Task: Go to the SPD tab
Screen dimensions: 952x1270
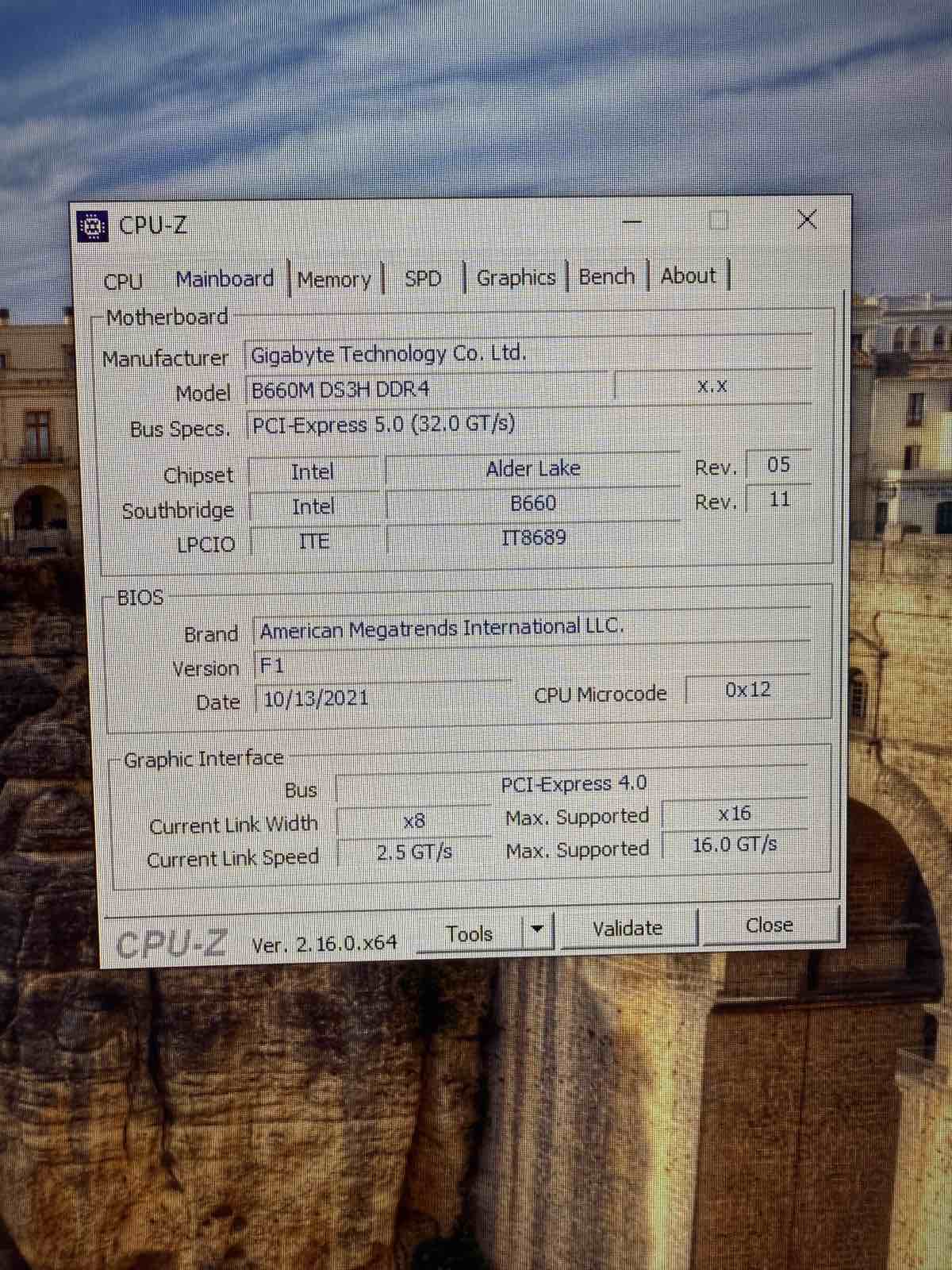Action: [x=422, y=279]
